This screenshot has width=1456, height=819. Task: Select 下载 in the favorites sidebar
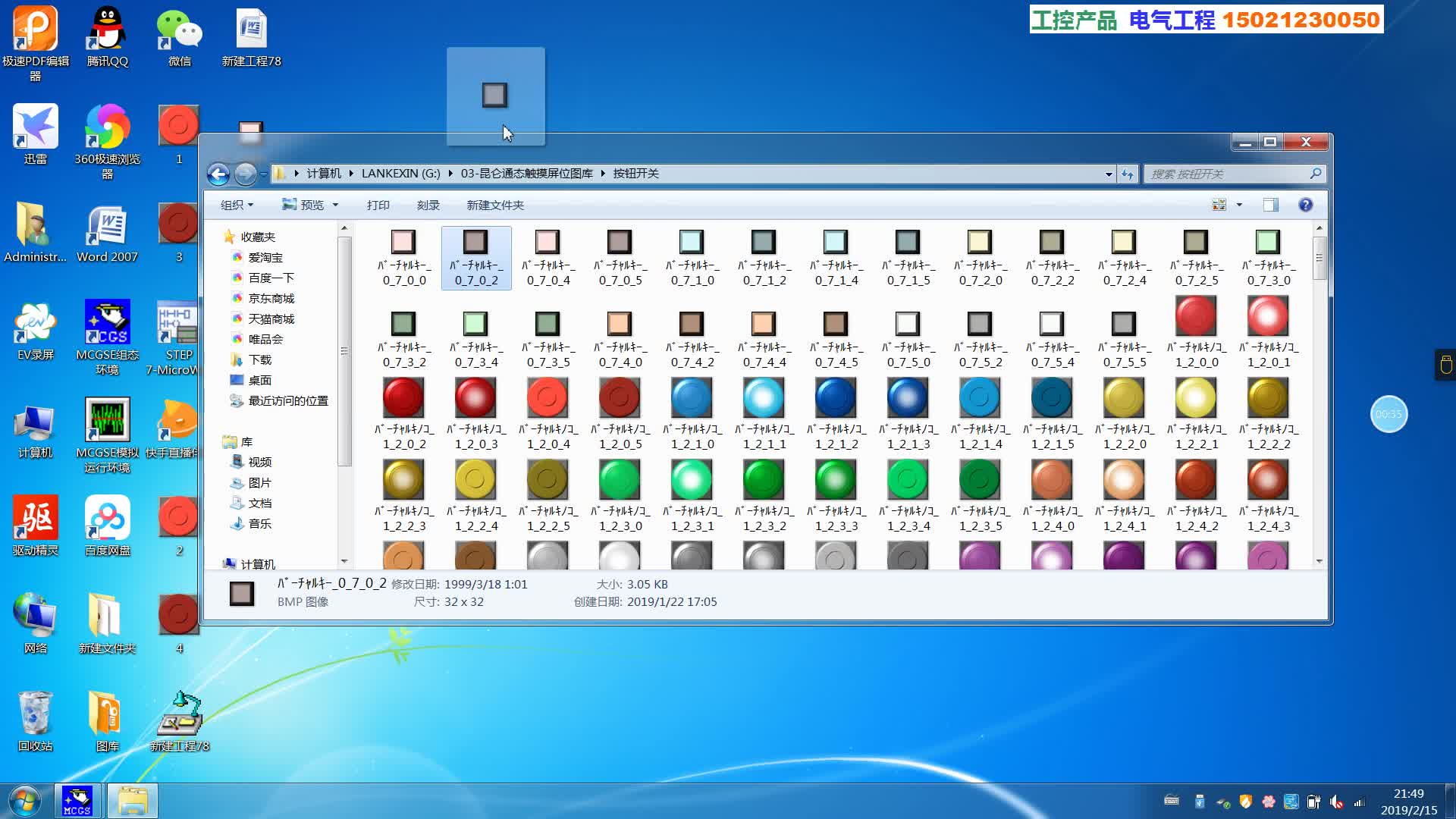(x=259, y=359)
